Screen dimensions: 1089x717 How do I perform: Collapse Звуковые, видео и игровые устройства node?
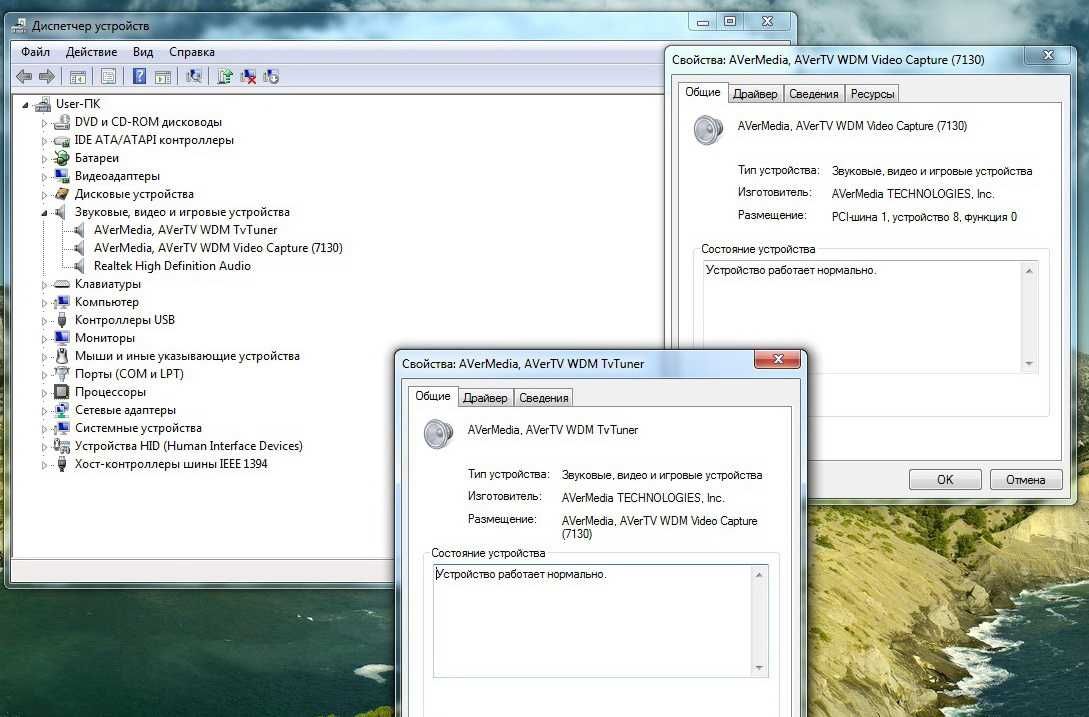pos(44,213)
